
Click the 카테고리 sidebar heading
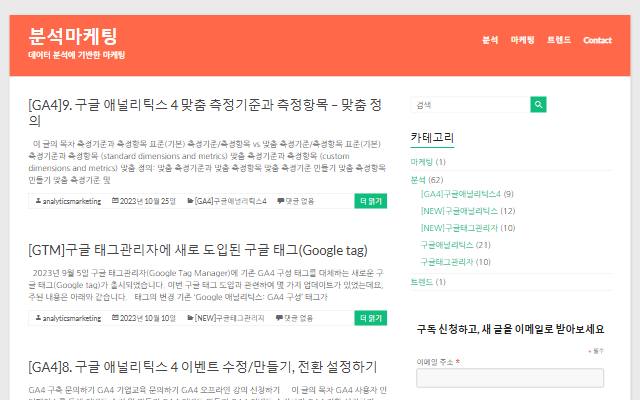click(x=432, y=138)
